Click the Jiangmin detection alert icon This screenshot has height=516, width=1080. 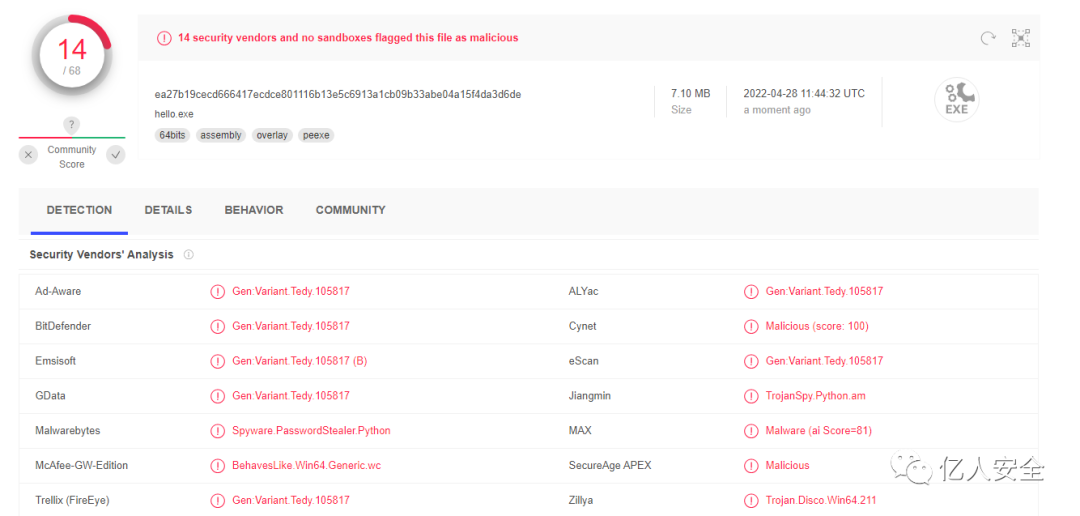point(751,396)
